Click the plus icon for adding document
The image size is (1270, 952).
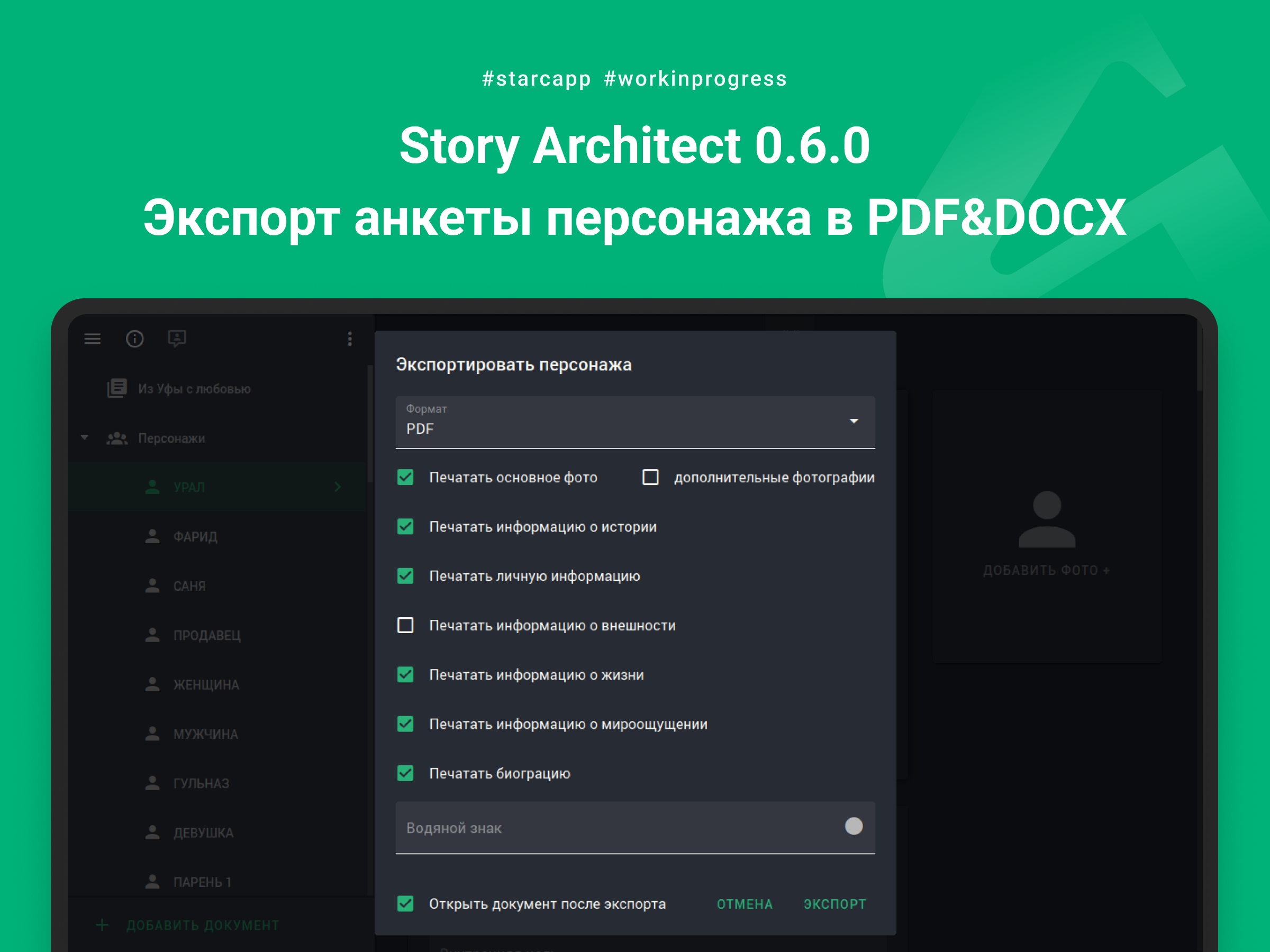(x=102, y=925)
